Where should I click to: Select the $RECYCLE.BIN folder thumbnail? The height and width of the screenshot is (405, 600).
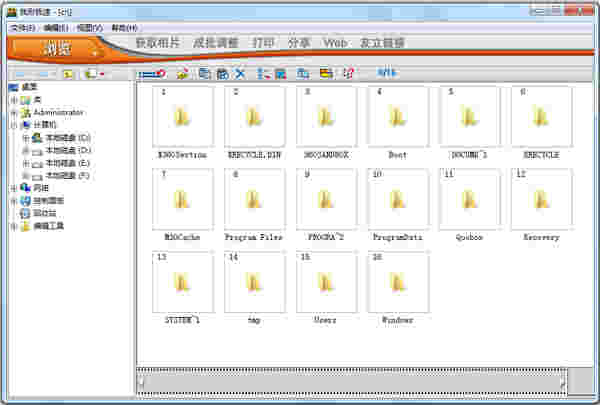tap(254, 117)
